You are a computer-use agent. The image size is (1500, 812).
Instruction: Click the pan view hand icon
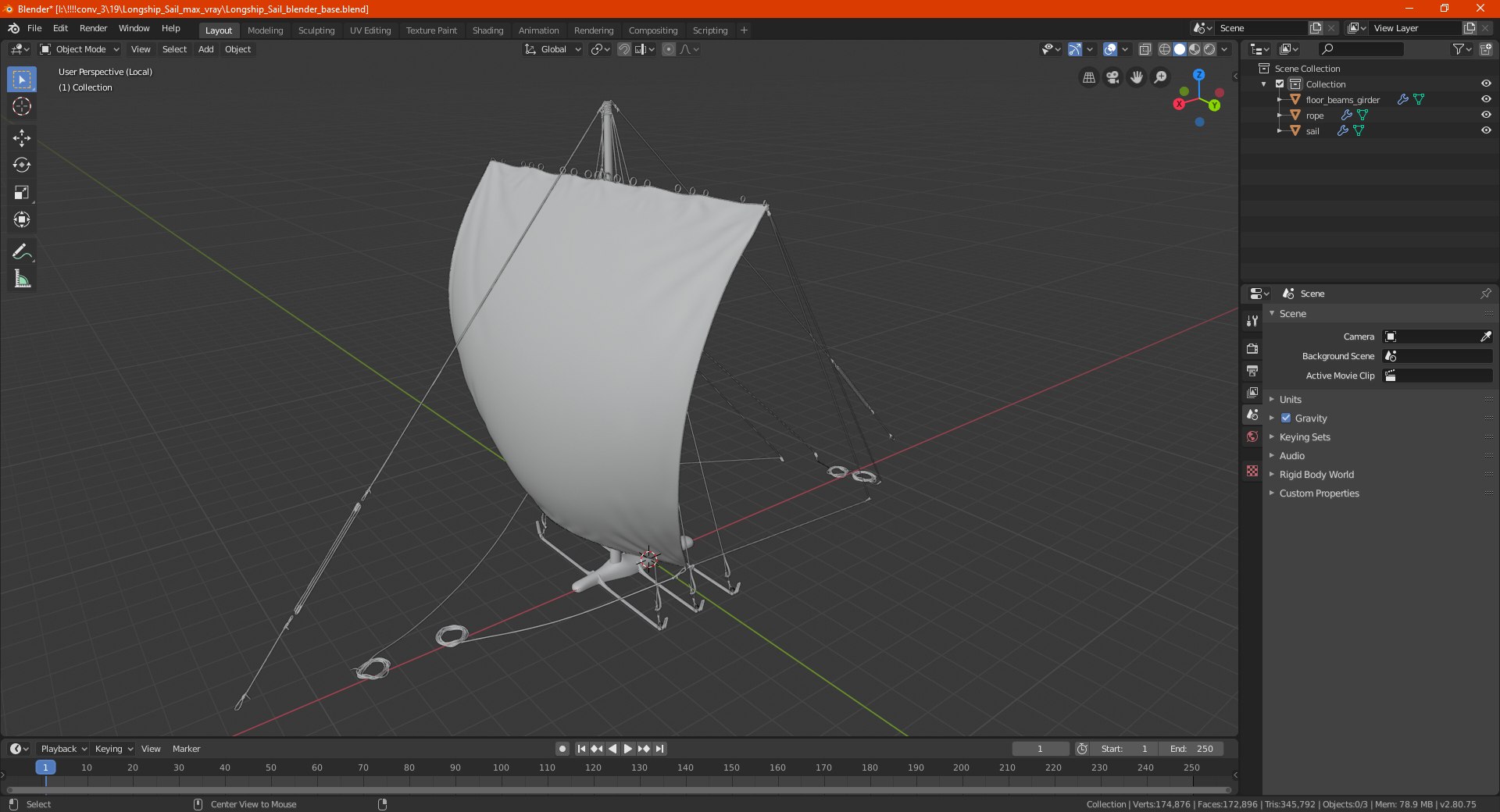pyautogui.click(x=1137, y=77)
